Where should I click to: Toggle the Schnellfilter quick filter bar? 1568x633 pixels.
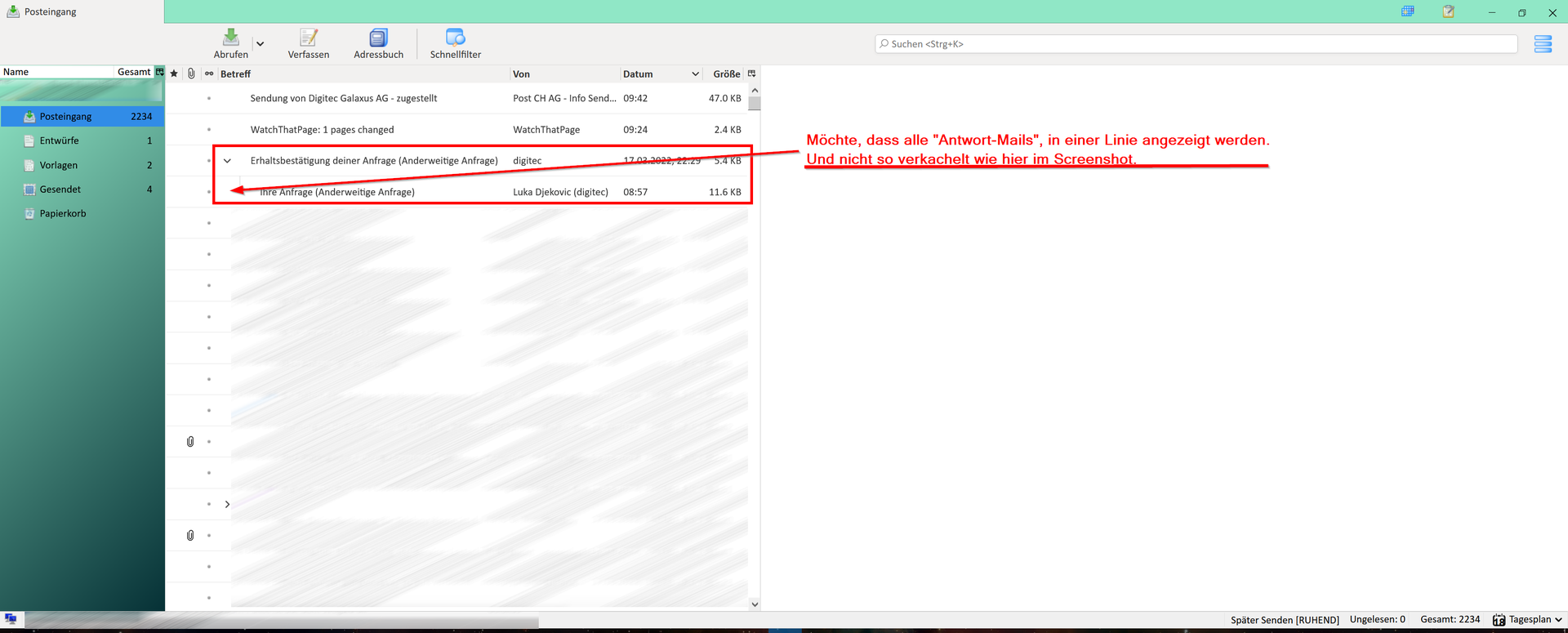coord(456,43)
